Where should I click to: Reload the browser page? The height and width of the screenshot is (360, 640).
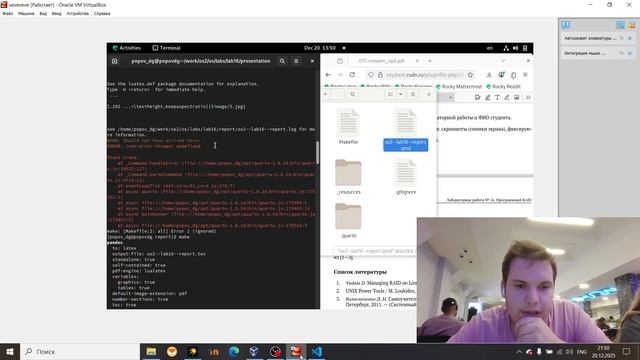click(352, 75)
